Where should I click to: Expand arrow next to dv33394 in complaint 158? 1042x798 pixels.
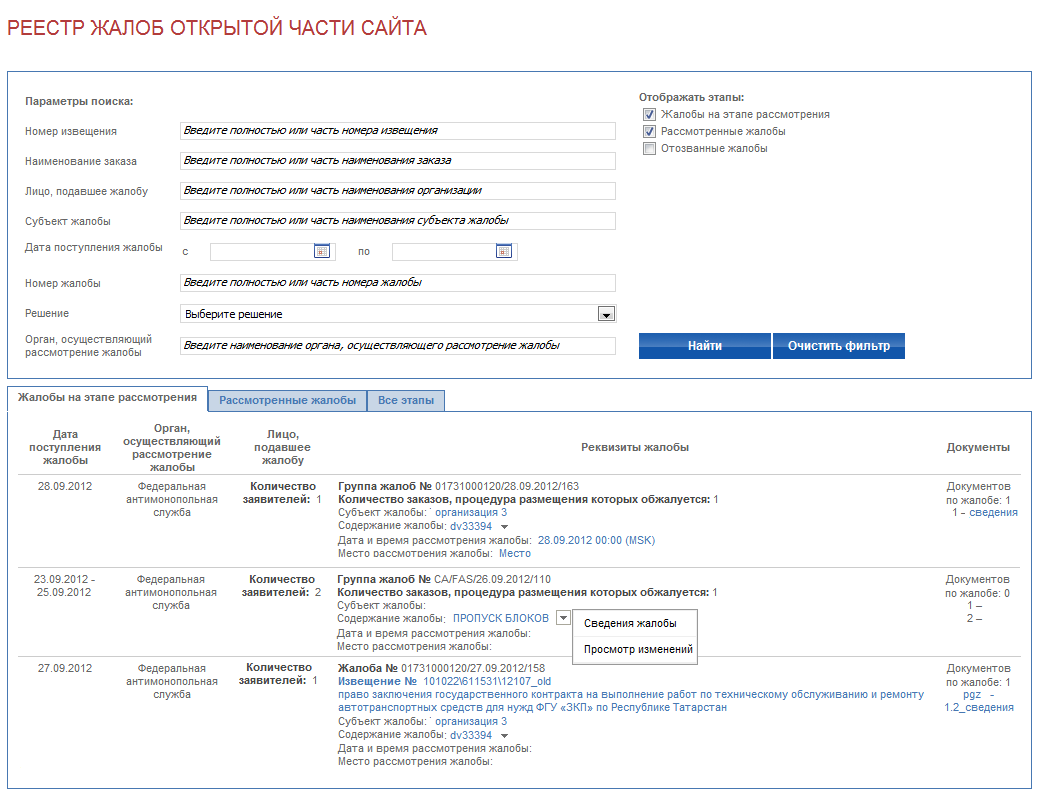click(504, 736)
